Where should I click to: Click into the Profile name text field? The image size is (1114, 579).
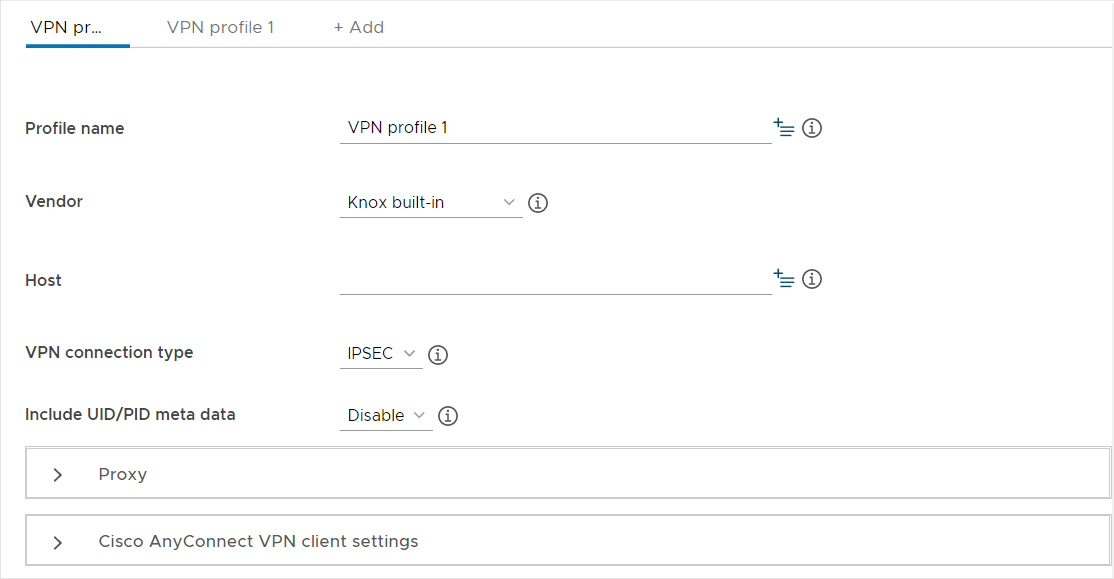pyautogui.click(x=555, y=128)
